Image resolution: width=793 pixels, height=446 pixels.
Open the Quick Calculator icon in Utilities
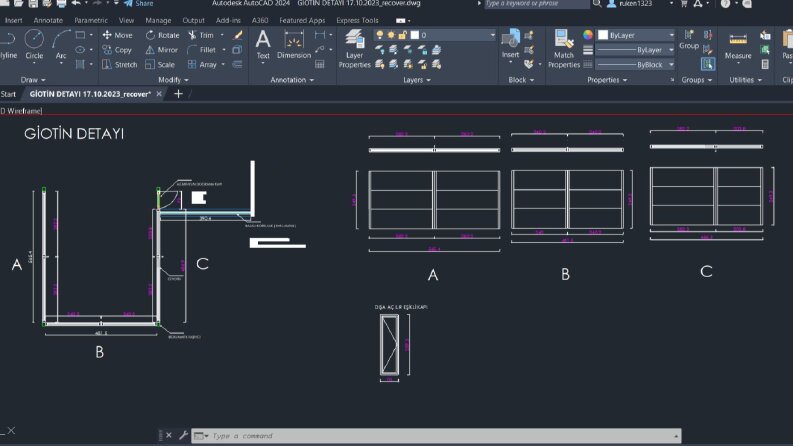765,64
